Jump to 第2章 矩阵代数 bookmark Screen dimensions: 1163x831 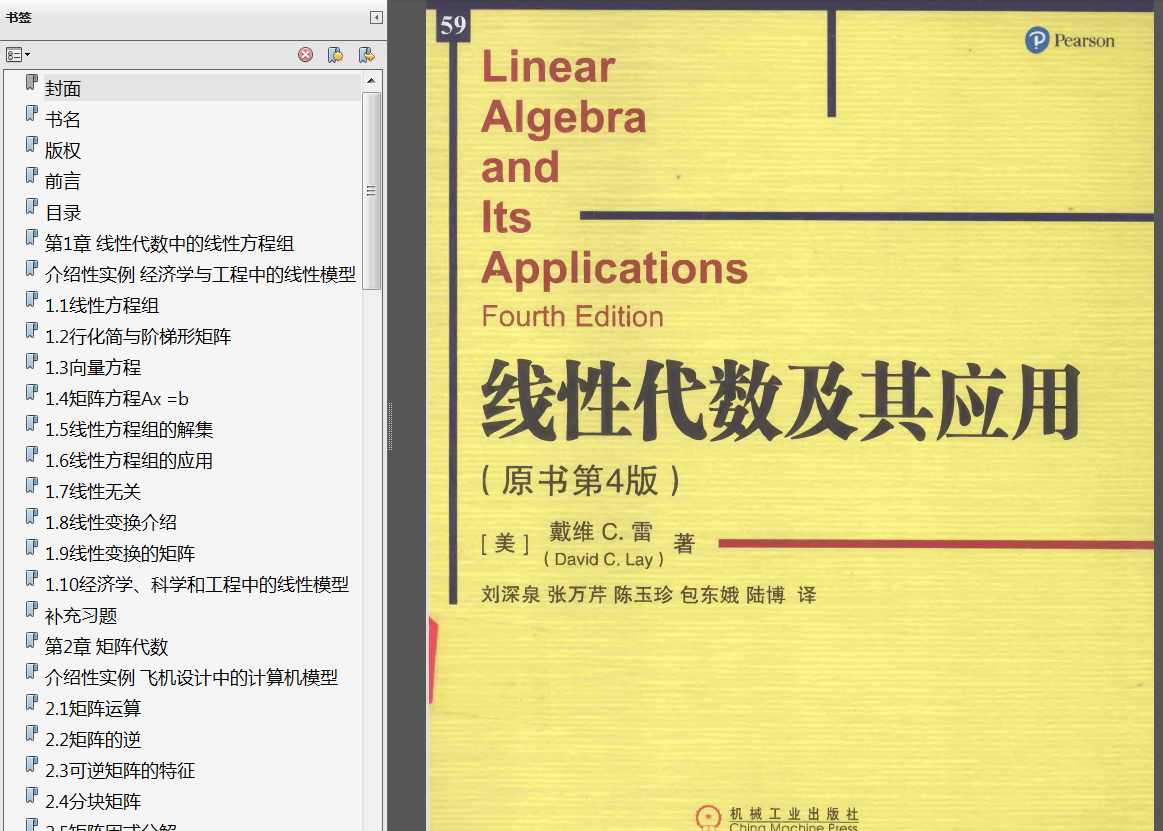click(x=106, y=647)
